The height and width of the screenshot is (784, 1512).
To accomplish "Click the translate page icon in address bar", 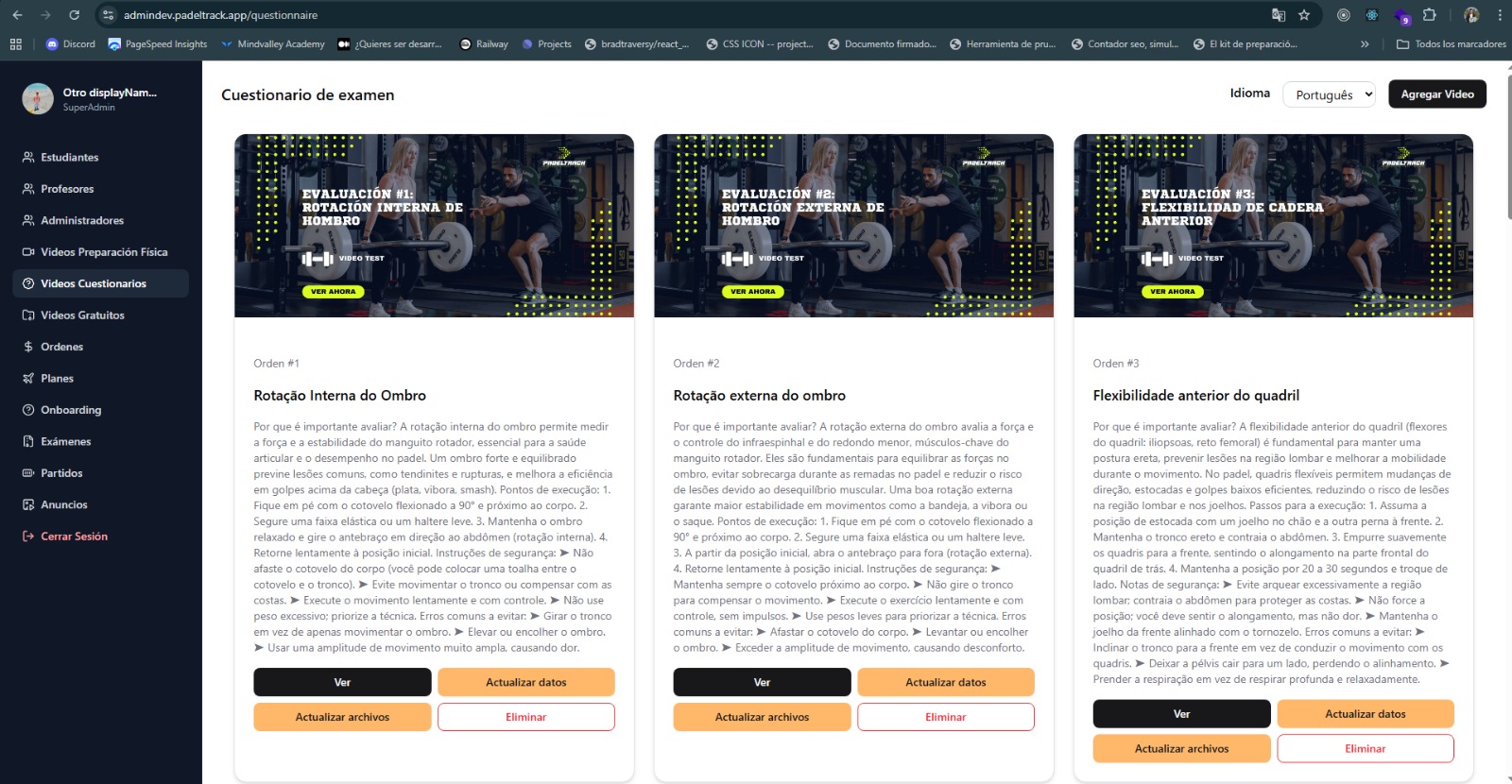I will click(1279, 15).
